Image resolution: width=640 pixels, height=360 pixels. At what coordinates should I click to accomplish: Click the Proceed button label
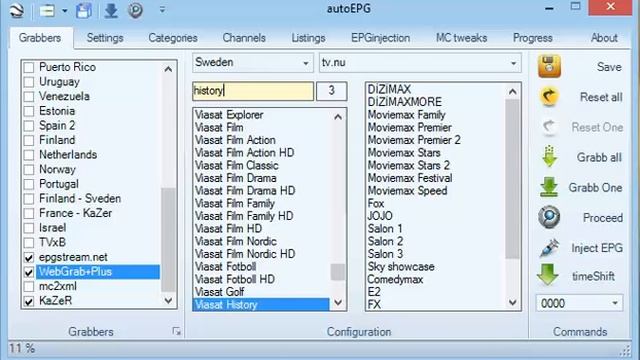click(x=602, y=218)
